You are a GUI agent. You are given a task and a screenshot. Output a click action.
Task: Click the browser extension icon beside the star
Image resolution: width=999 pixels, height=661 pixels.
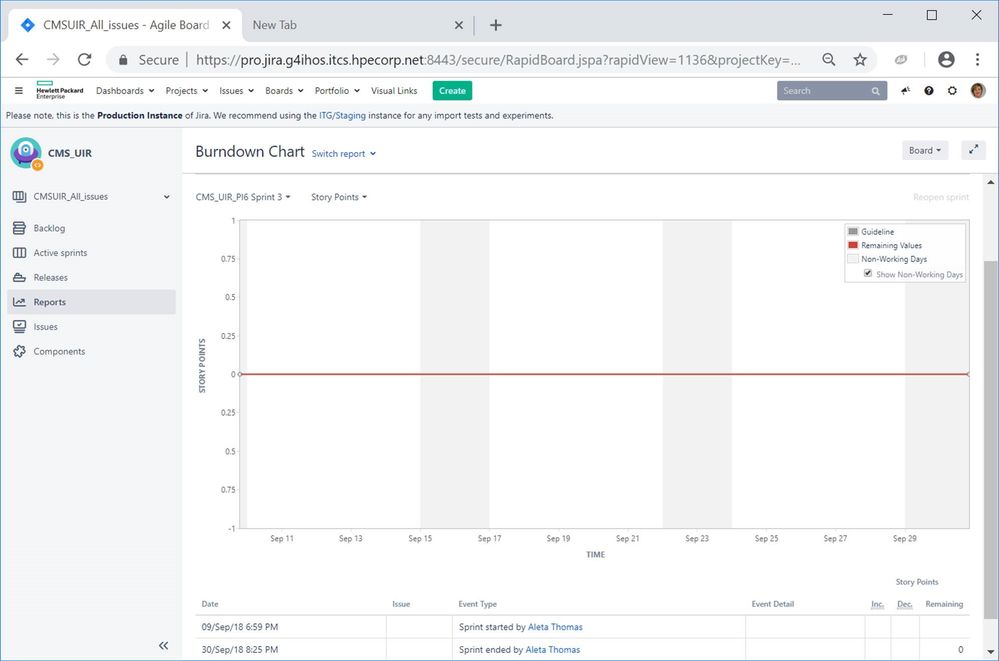[x=901, y=59]
